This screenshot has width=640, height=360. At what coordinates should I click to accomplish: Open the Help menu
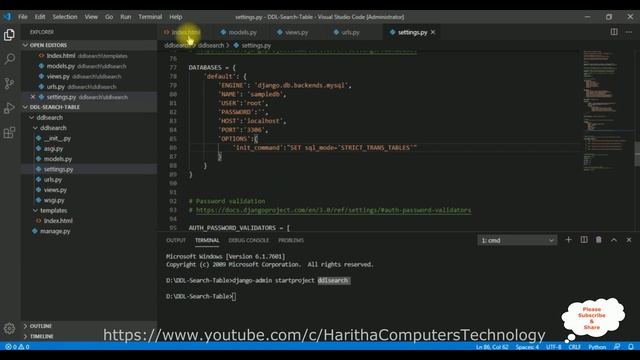[176, 17]
